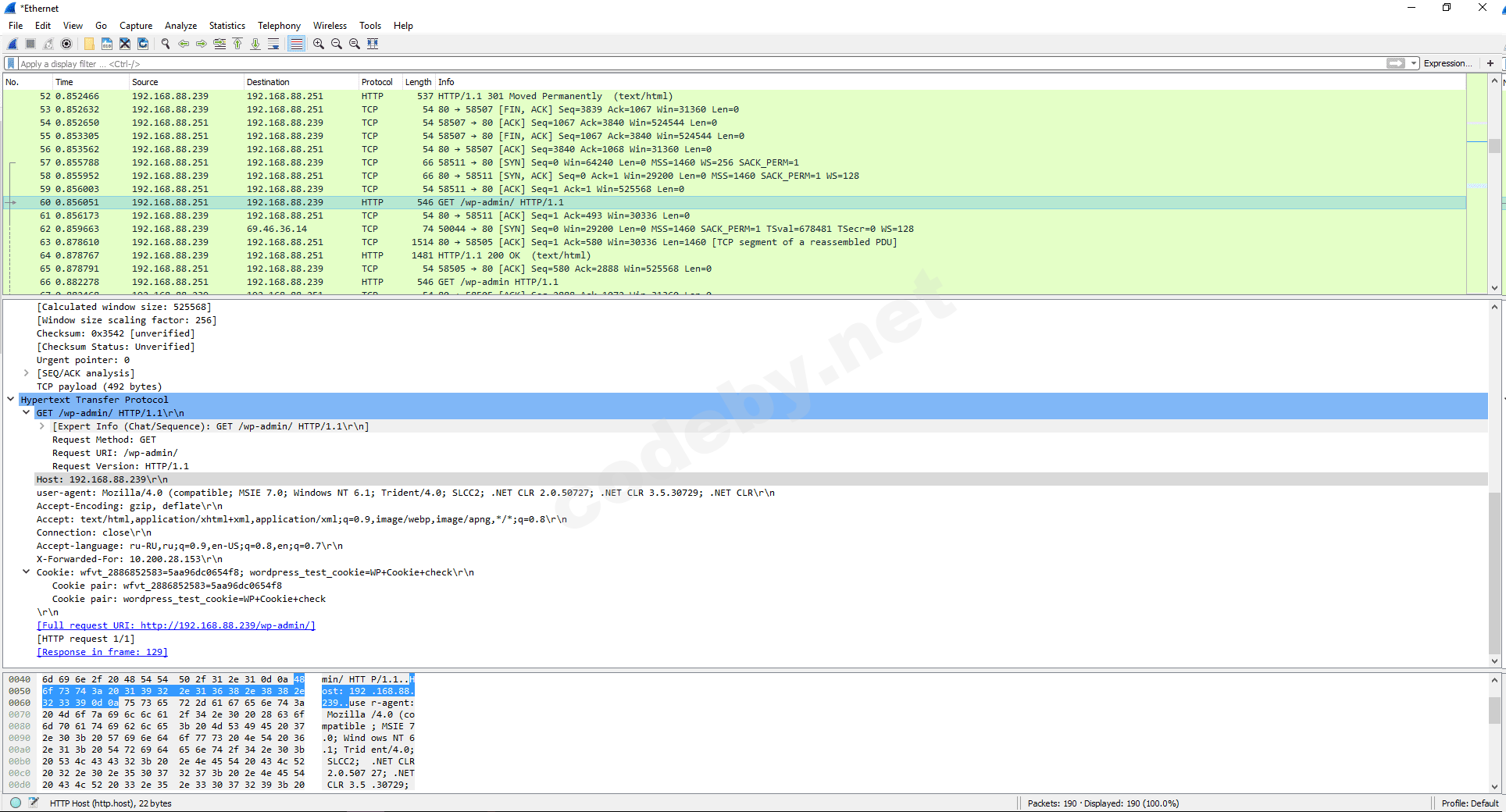Collapse the Cookie header tree item

tap(27, 572)
